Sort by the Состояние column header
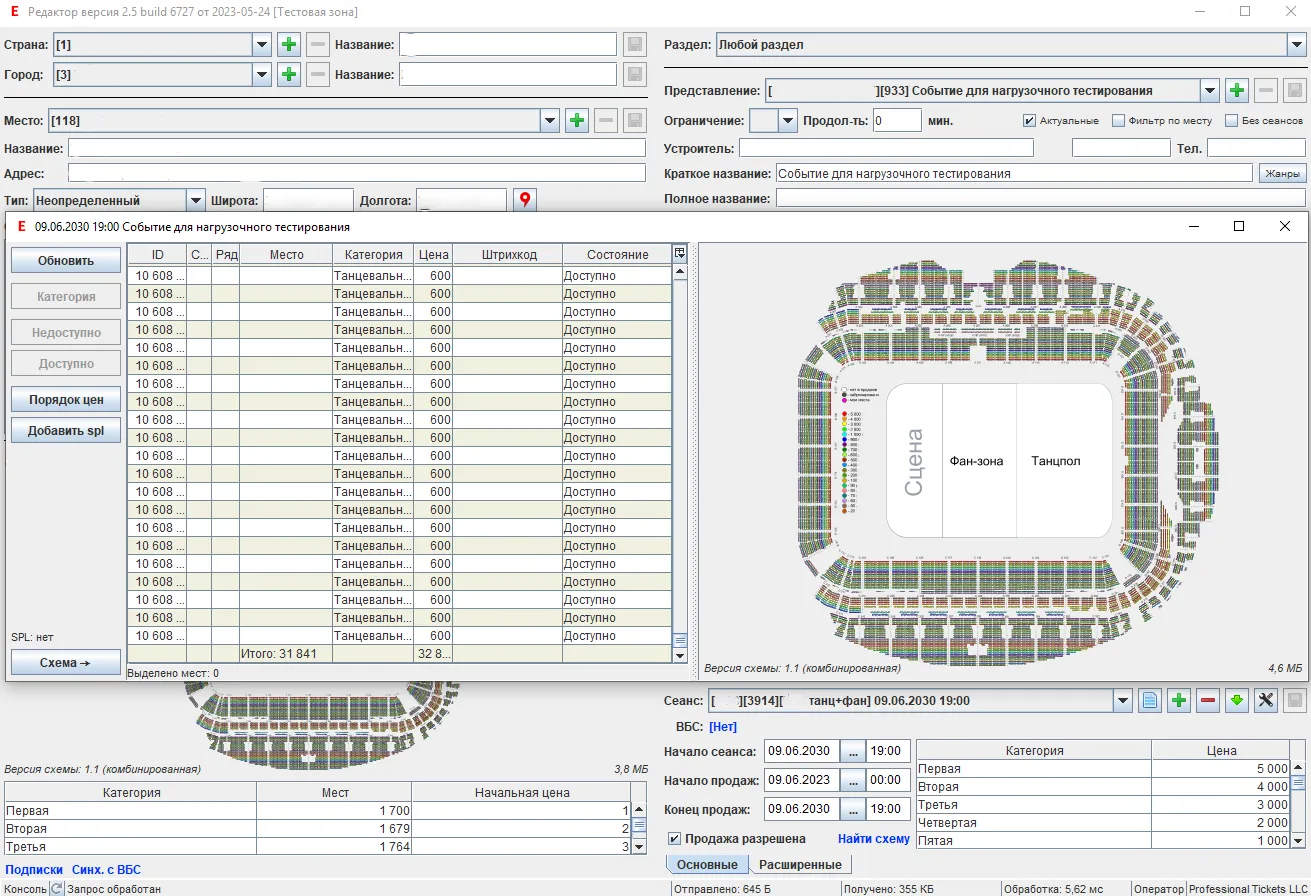Image resolution: width=1311 pixels, height=896 pixels. [617, 254]
